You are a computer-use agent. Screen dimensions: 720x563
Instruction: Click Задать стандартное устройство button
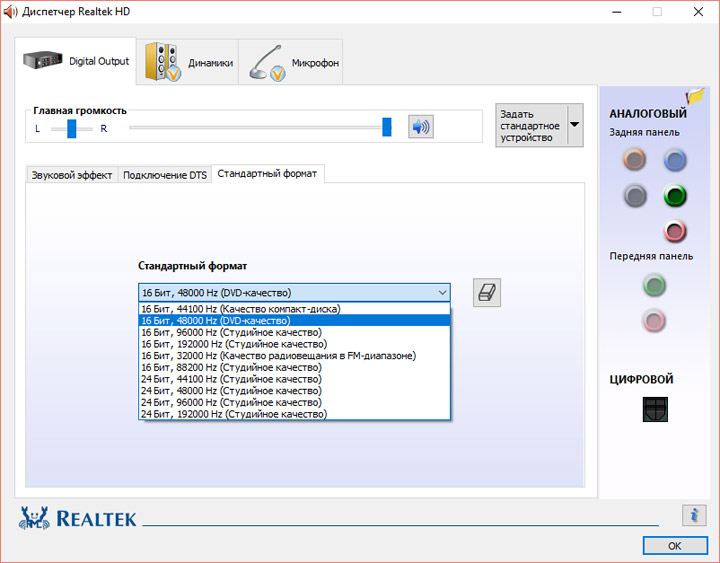[531, 125]
